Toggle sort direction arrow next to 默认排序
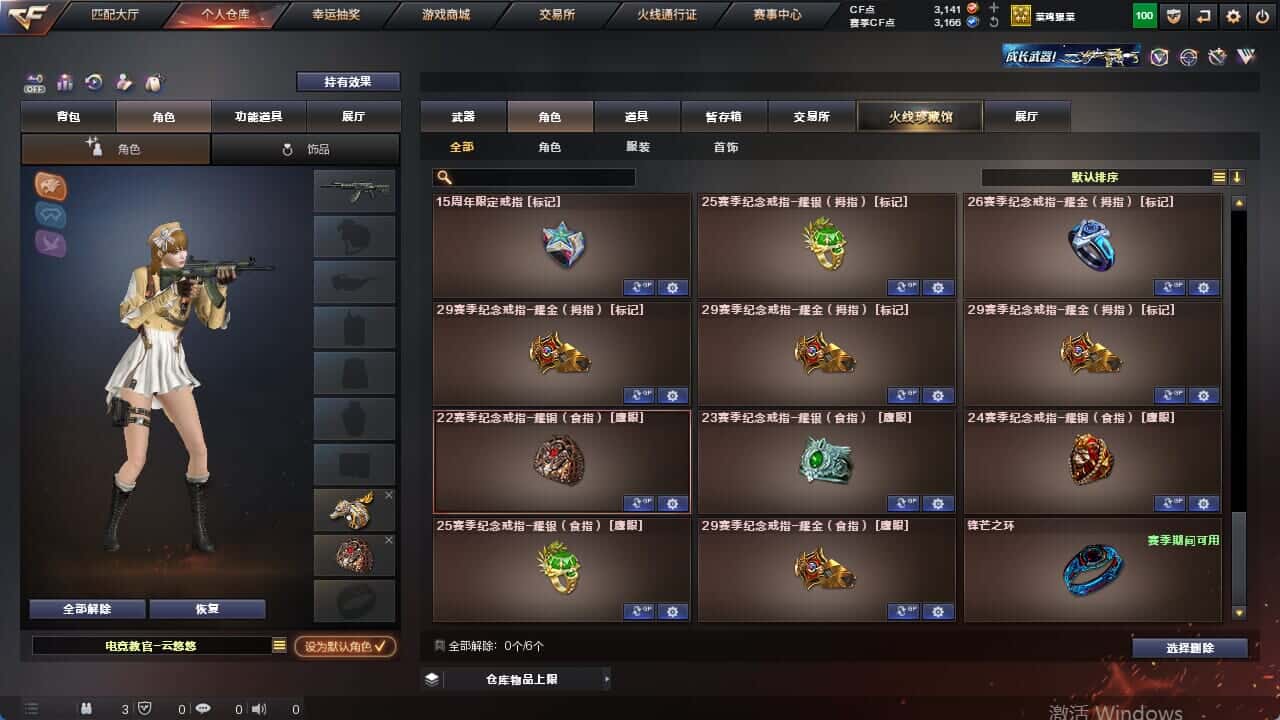 [x=1237, y=177]
